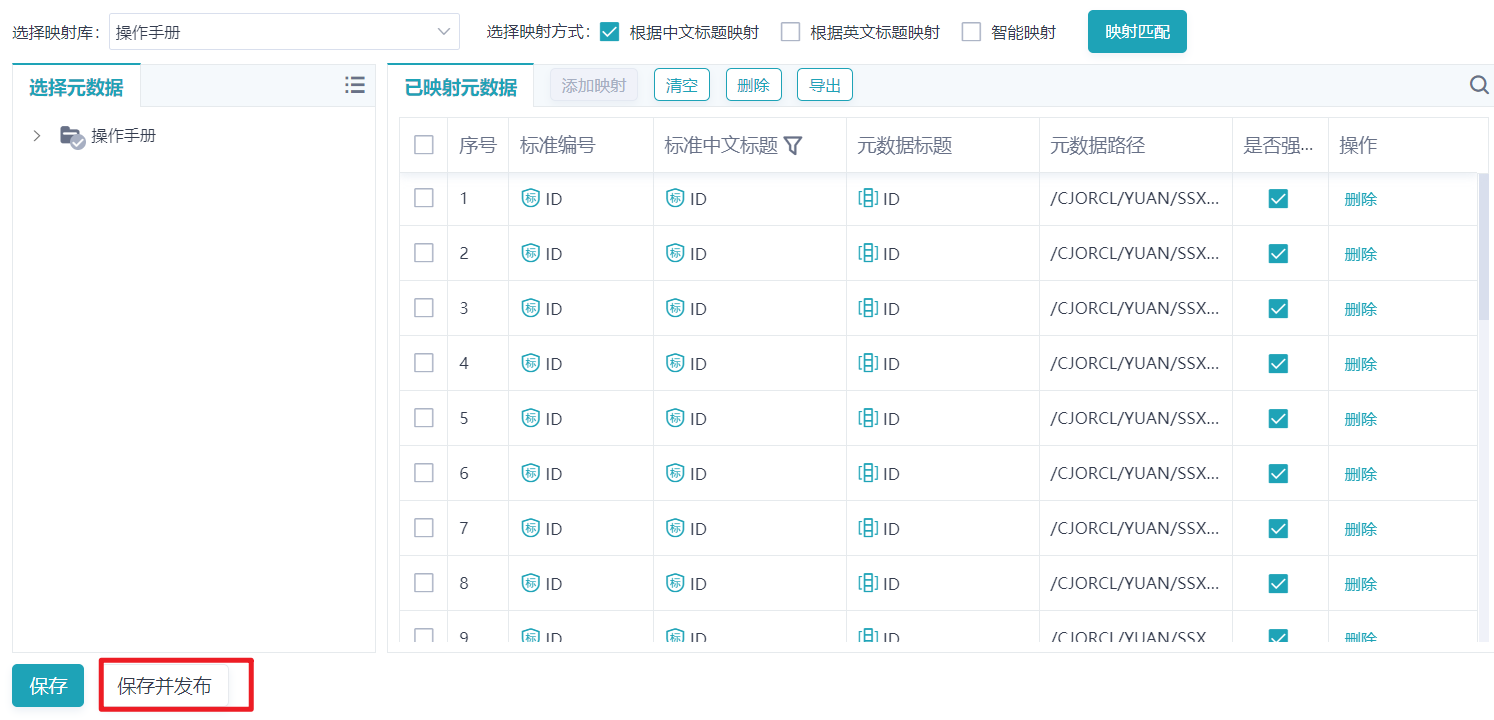Open the 选择元数据 tab

(76, 87)
